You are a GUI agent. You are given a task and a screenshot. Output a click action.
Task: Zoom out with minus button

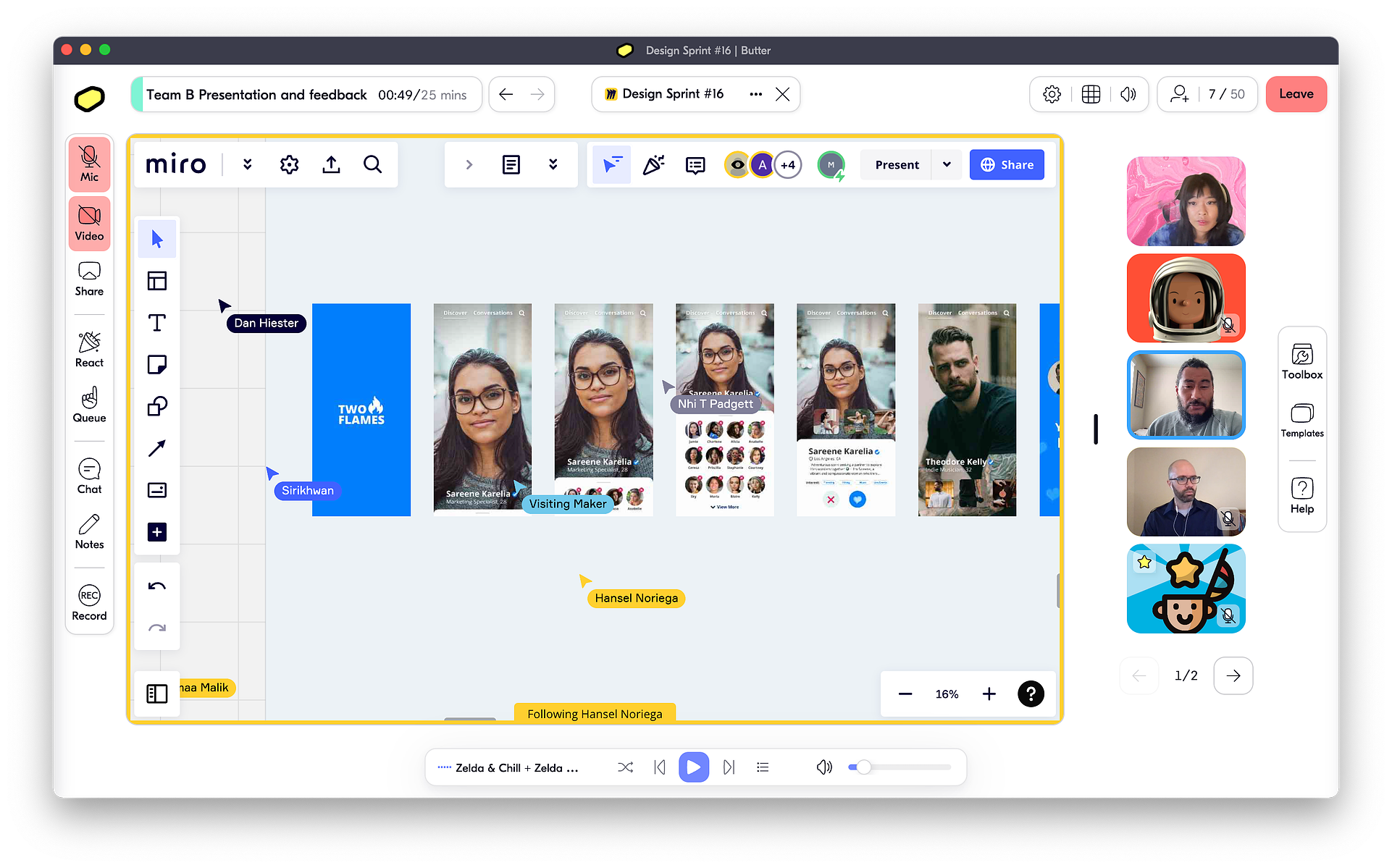(905, 694)
